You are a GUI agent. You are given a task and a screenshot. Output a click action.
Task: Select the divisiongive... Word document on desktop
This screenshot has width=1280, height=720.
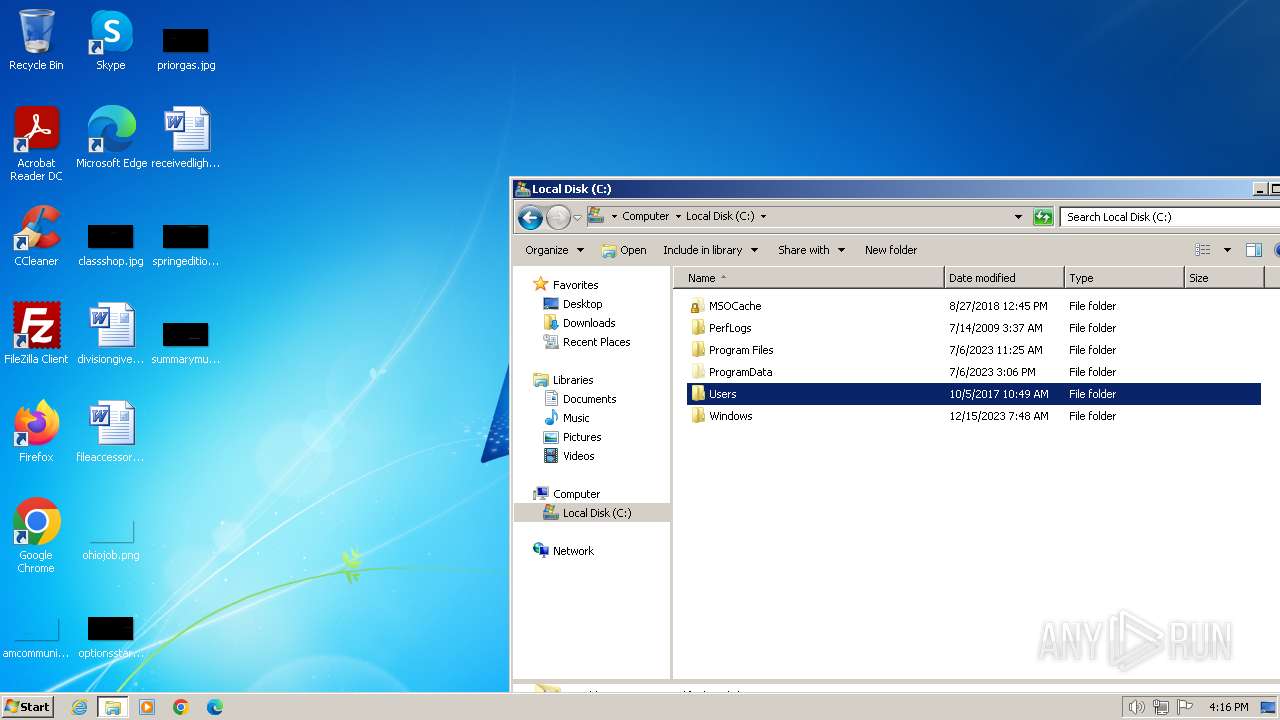pyautogui.click(x=110, y=334)
